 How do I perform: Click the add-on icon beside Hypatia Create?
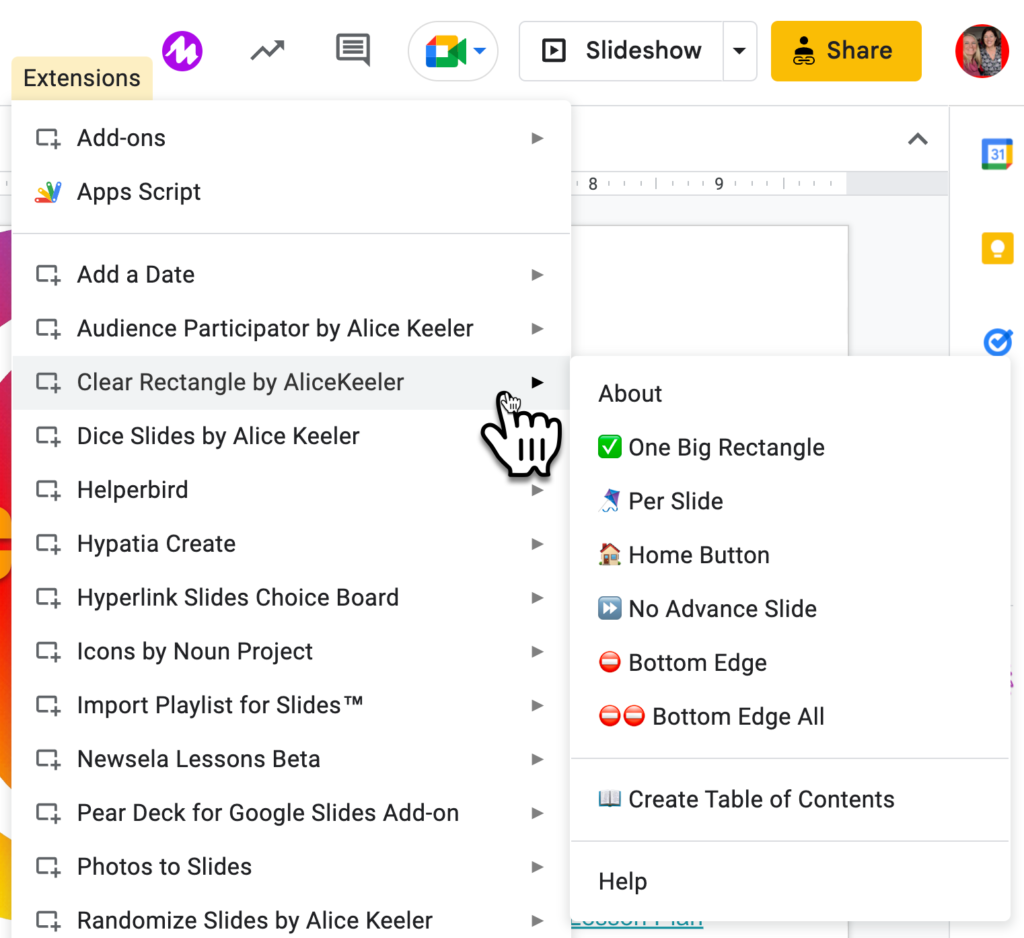pyautogui.click(x=48, y=544)
